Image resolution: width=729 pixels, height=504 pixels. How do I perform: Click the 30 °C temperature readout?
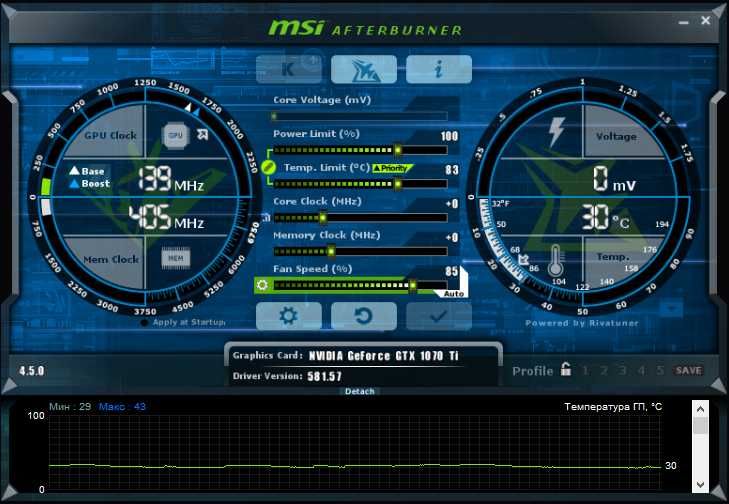(x=605, y=218)
